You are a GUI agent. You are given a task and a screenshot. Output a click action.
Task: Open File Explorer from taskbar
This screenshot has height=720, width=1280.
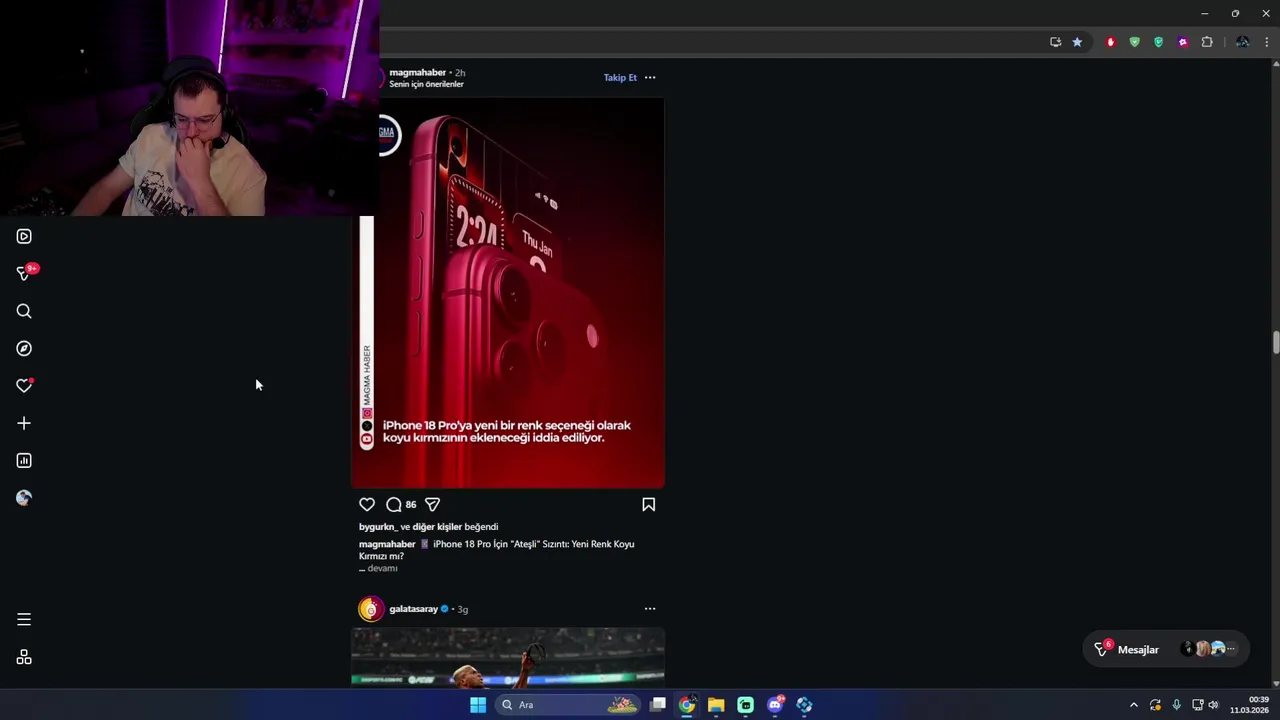716,705
